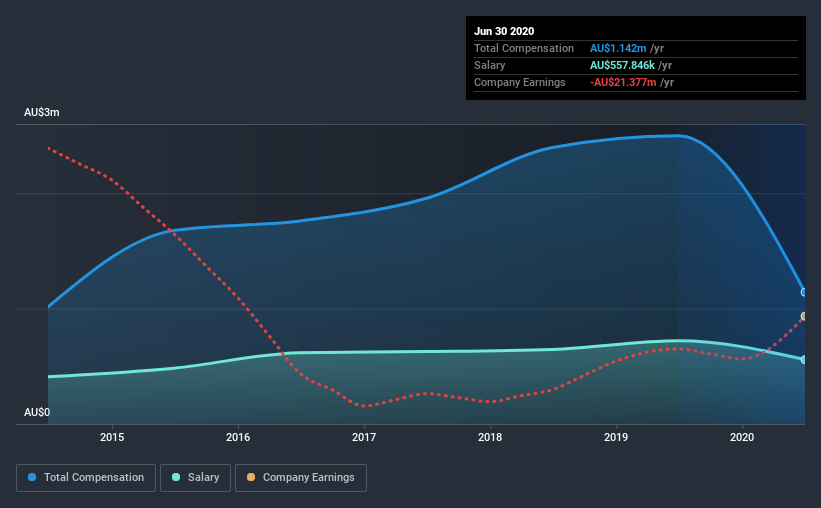Click the 2016 x-axis label
Image resolution: width=821 pixels, height=508 pixels.
(238, 437)
